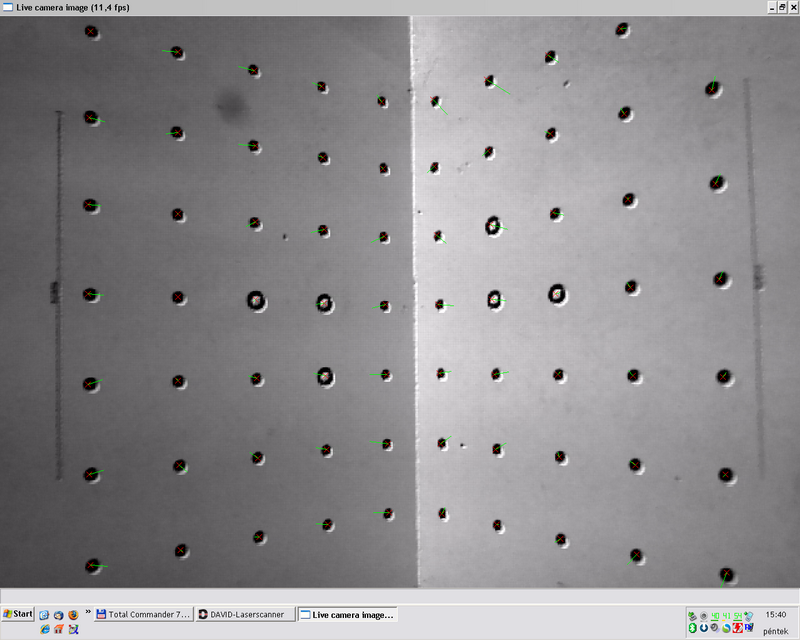Image resolution: width=800 pixels, height=640 pixels.
Task: Select the Live camera image taskbar button
Action: 349,614
